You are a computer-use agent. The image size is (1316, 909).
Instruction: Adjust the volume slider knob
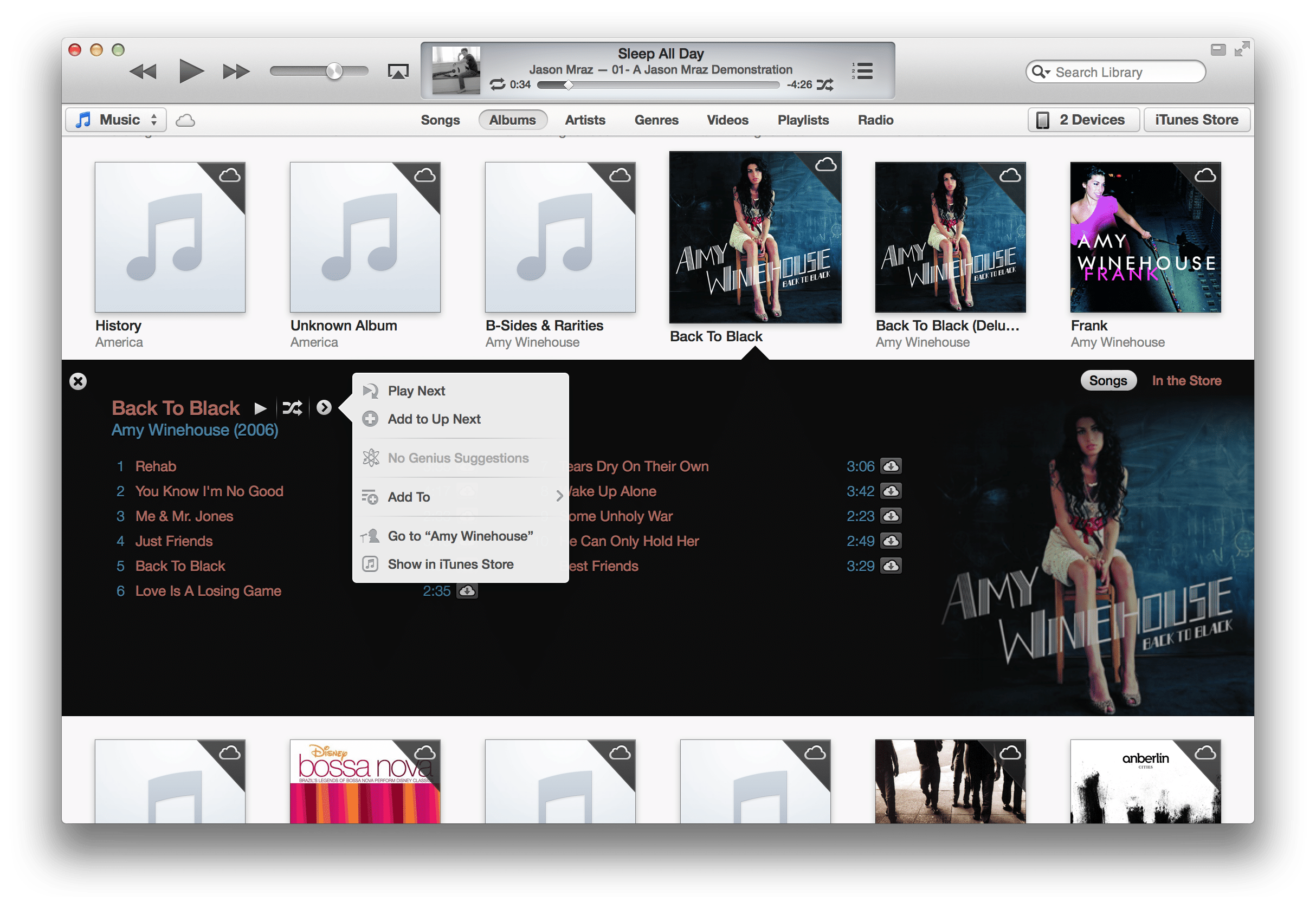(x=334, y=71)
